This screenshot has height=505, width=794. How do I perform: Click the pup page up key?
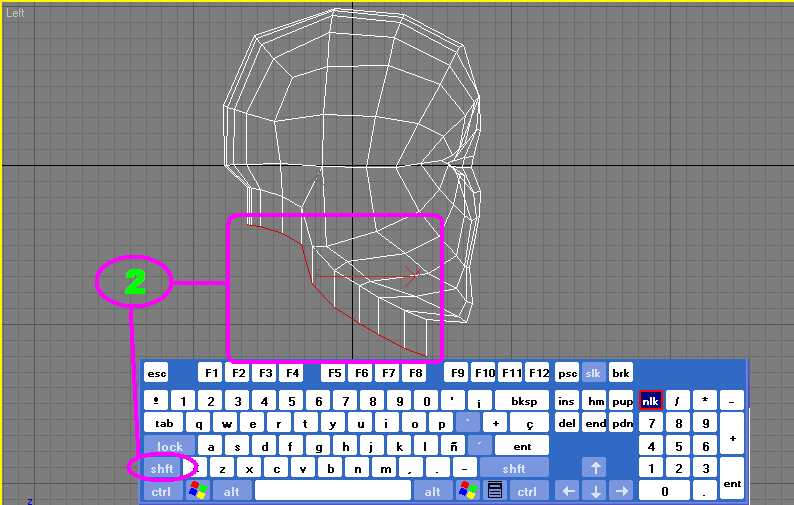[622, 401]
